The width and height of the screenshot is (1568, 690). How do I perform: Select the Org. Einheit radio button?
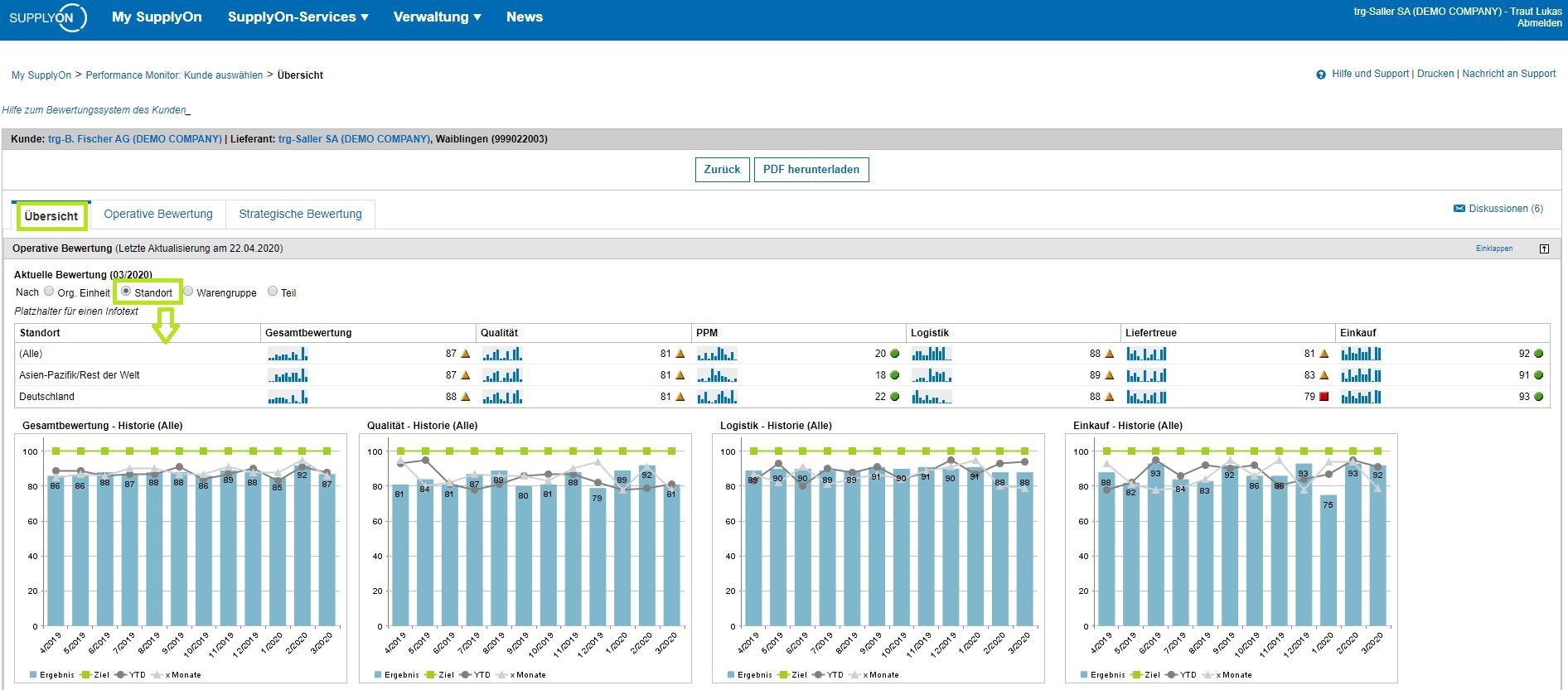tap(49, 292)
